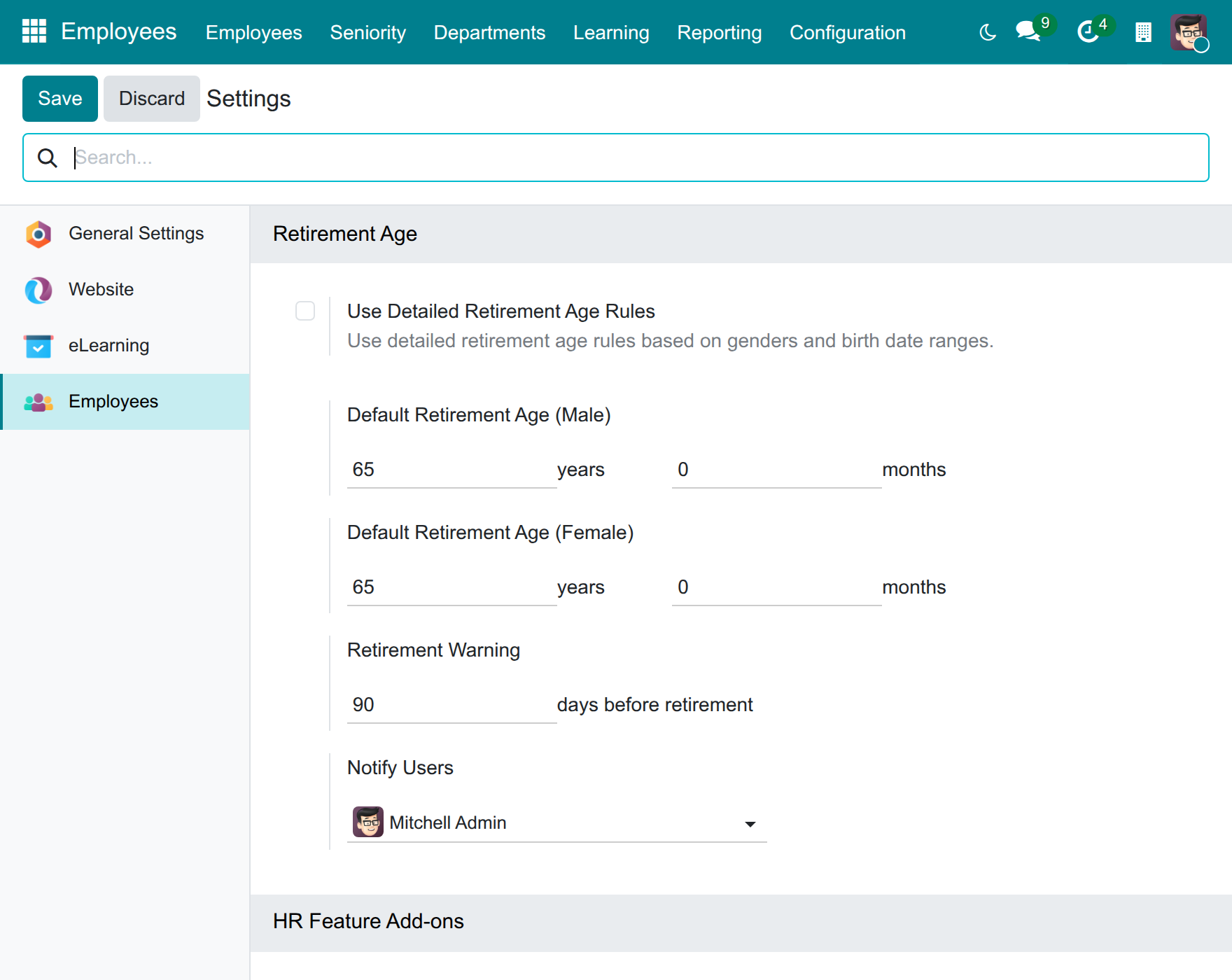Expand the Notify Users dropdown arrow

(x=750, y=824)
